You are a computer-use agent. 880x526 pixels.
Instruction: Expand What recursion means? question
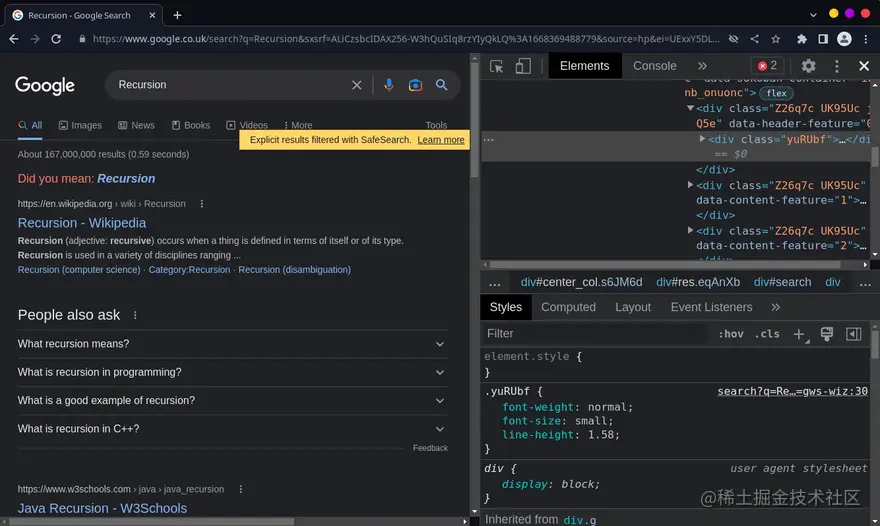pyautogui.click(x=232, y=344)
